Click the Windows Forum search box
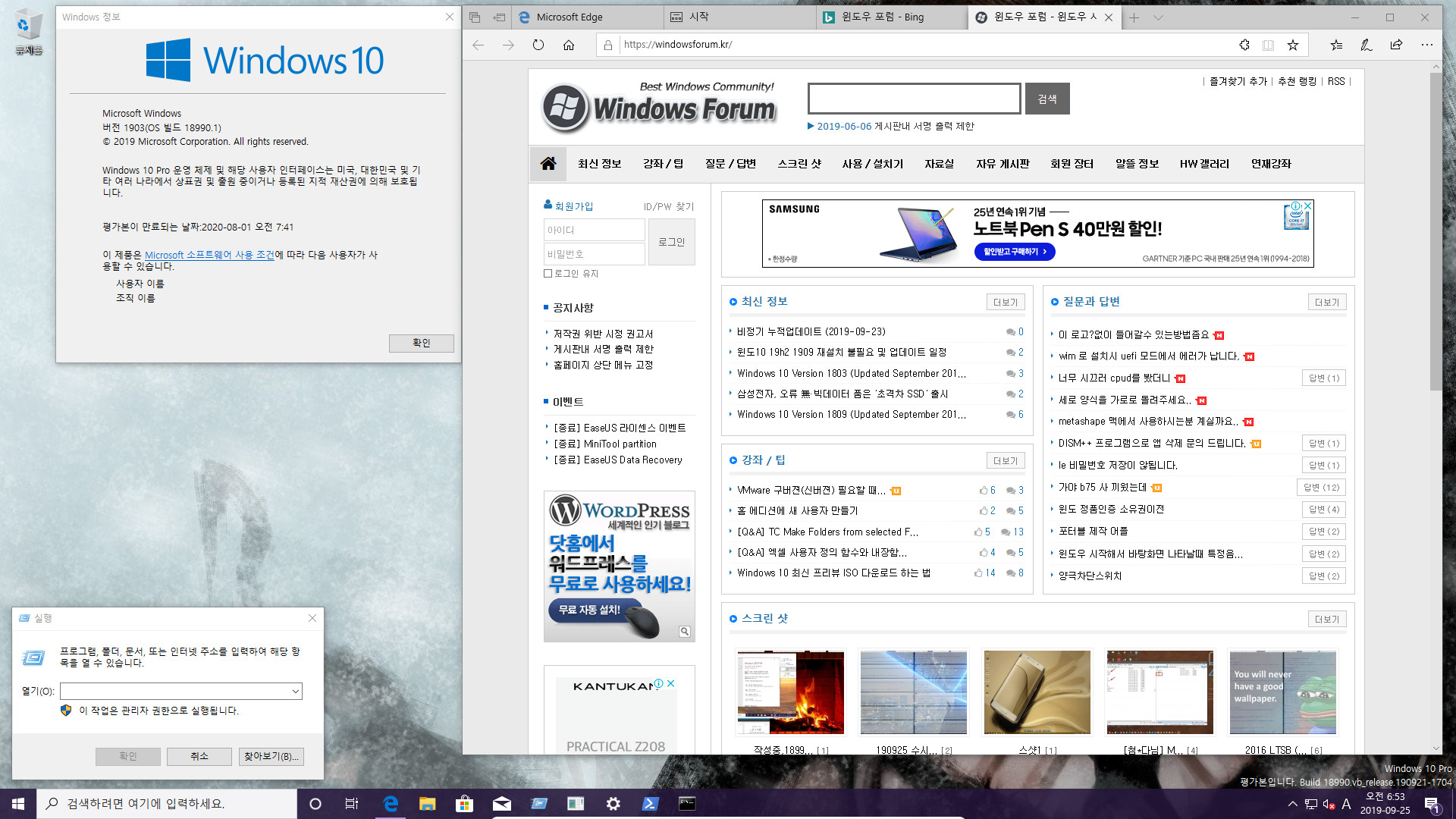The image size is (1456, 819). tap(914, 99)
